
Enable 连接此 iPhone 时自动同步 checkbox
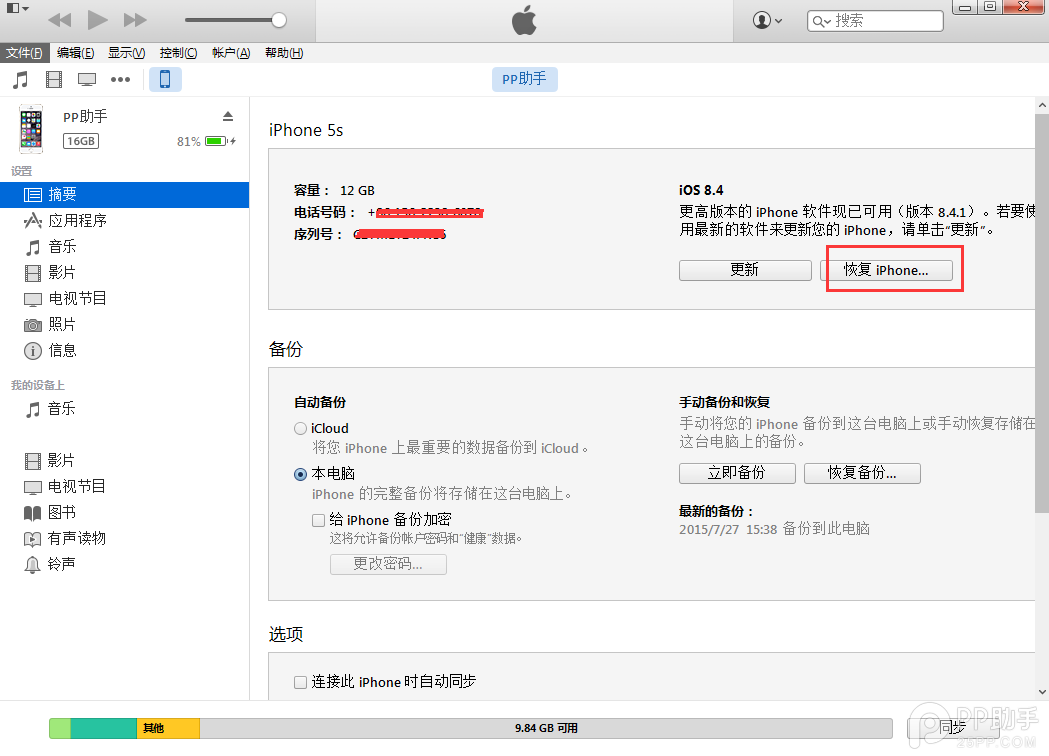coord(300,682)
